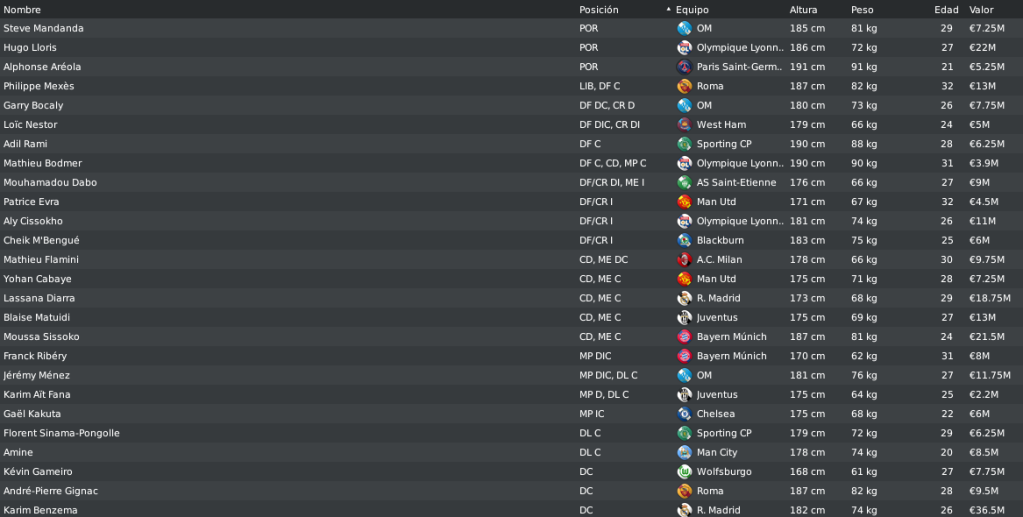Click the A.C. Milan badge next to Flamini
Screen dimensions: 1023x517
684,260
